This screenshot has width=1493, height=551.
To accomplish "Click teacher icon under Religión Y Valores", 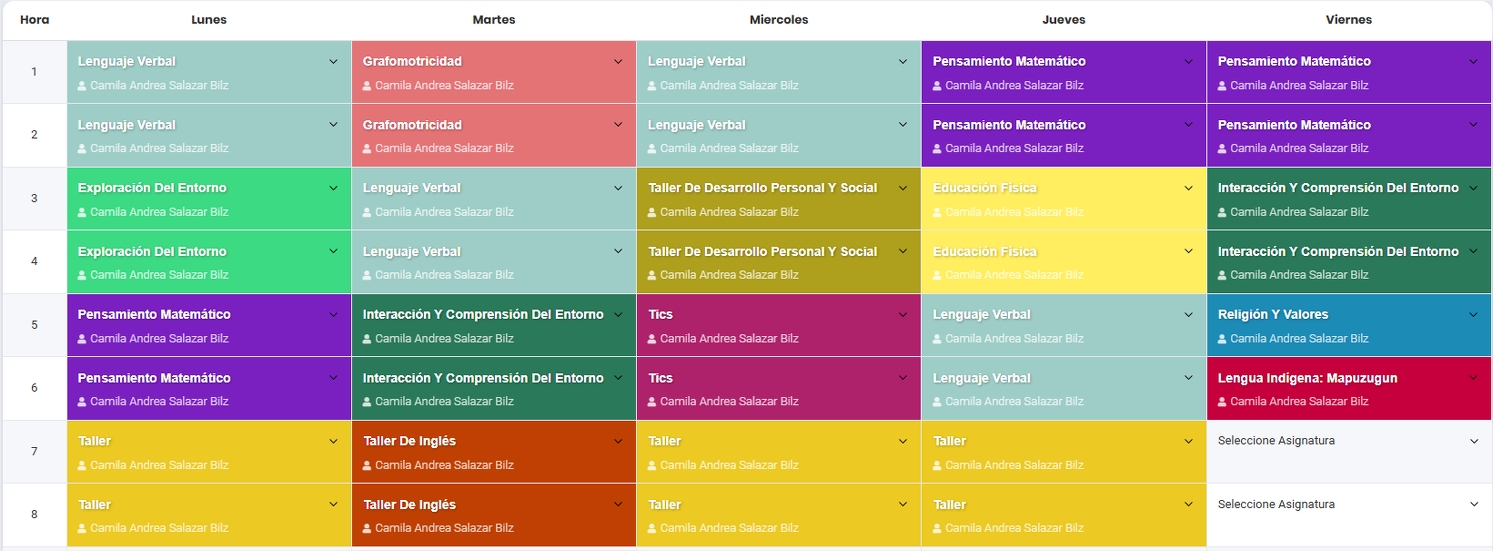I will (x=1223, y=339).
